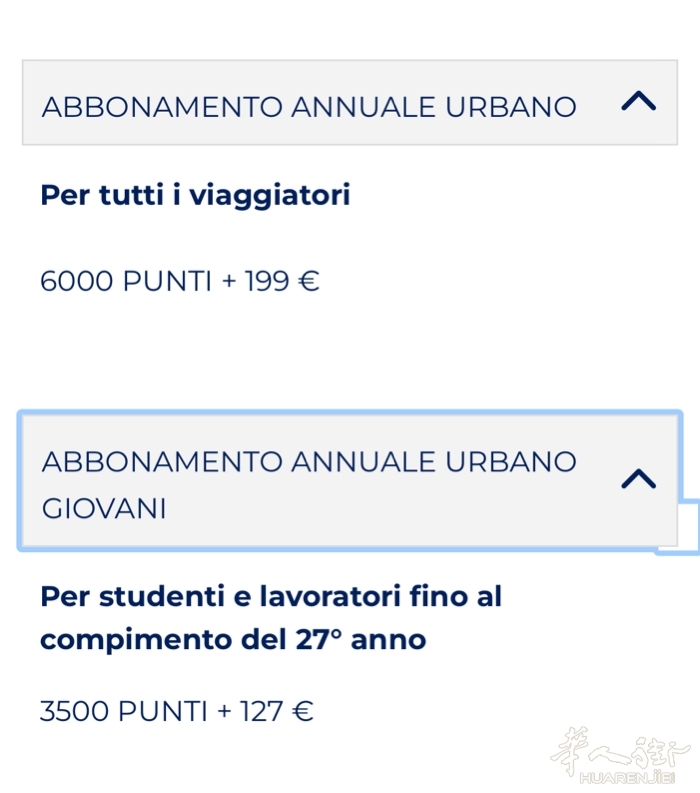Click the 'ABBONAMENTO ANNUALE URBANO' header title
This screenshot has width=700, height=793.
click(x=309, y=107)
